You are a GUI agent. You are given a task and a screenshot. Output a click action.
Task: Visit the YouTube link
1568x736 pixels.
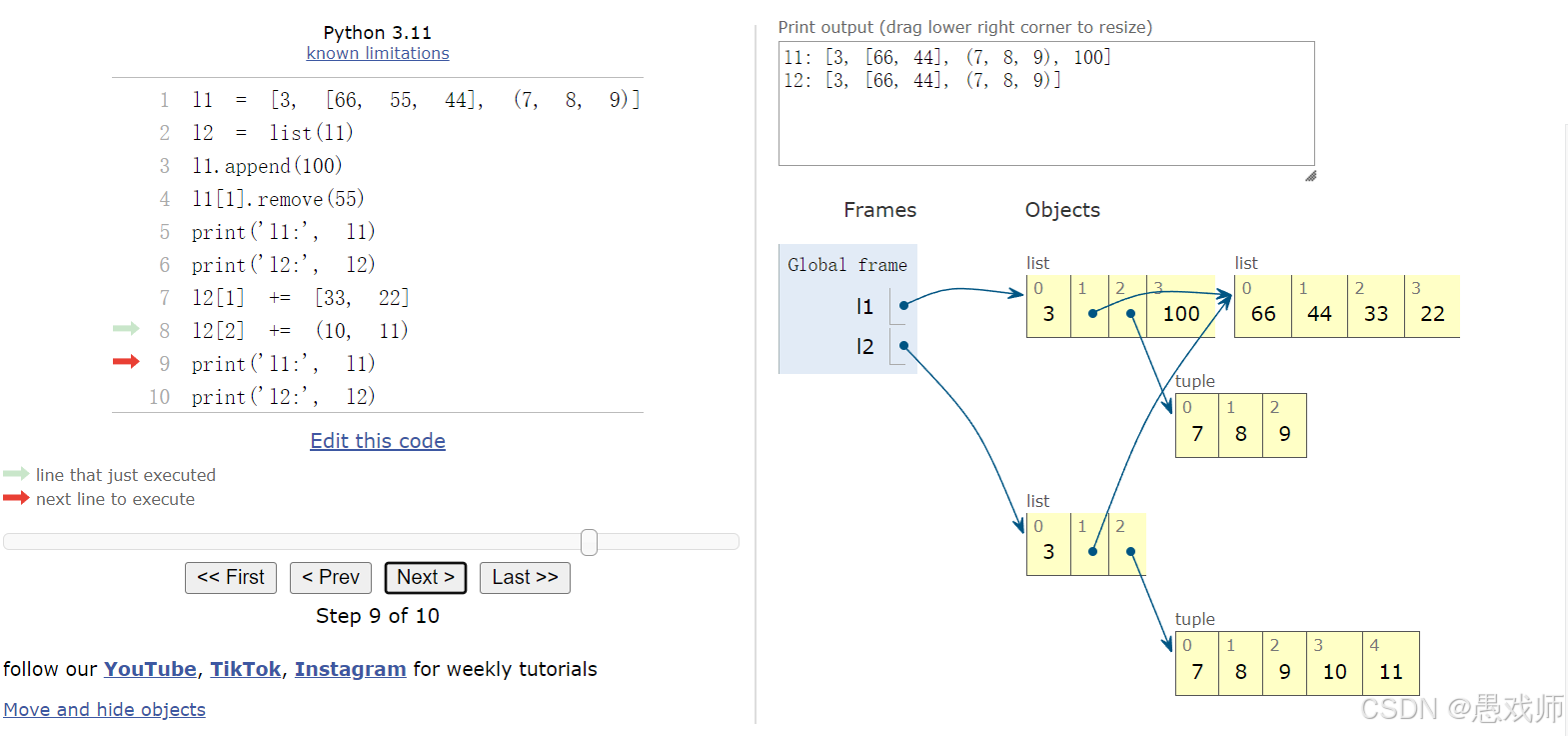tap(150, 669)
